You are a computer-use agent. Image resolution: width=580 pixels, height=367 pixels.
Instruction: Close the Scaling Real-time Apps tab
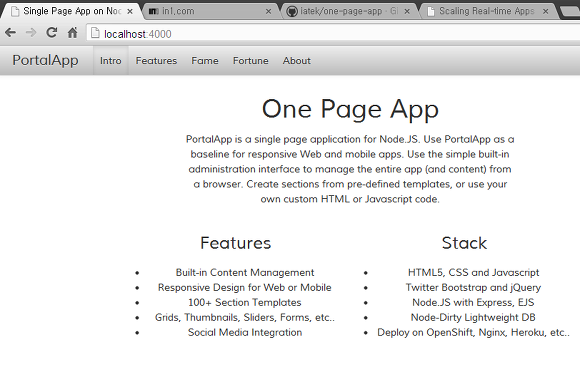[546, 11]
